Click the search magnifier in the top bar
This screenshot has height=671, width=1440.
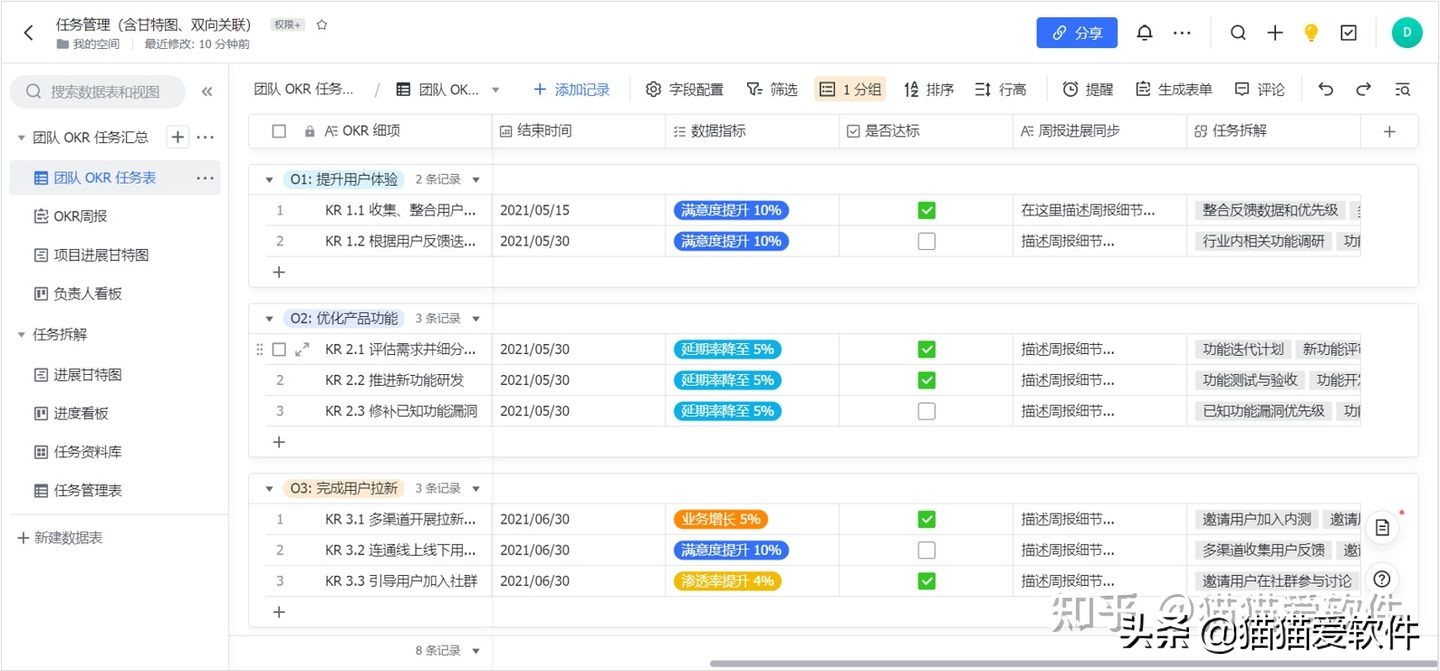click(1238, 32)
